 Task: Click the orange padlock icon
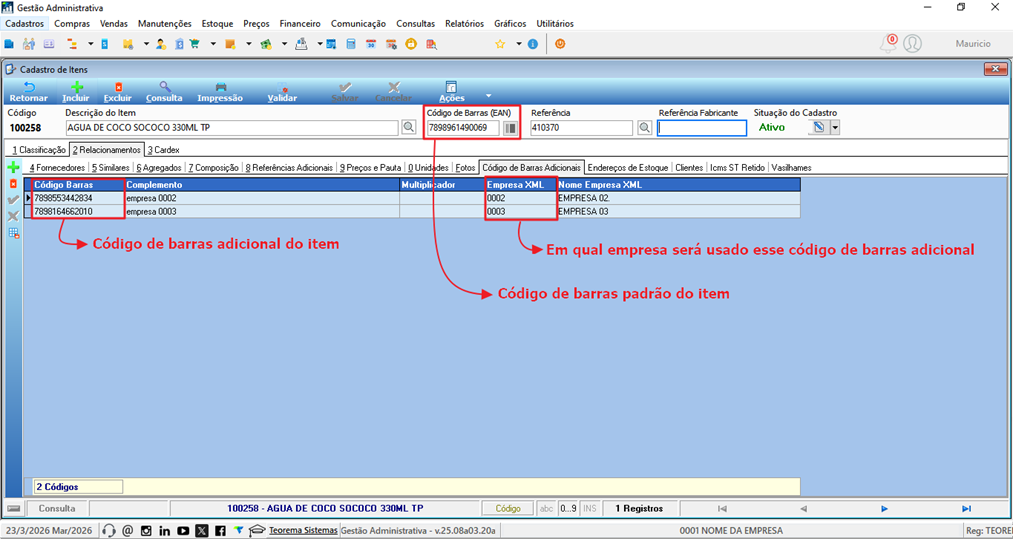(410, 44)
